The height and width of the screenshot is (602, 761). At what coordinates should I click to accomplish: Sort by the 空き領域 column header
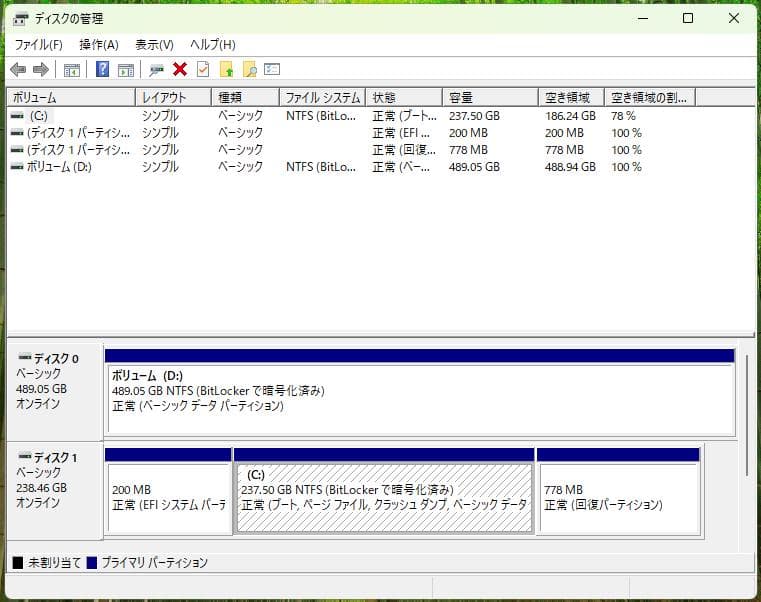(x=571, y=98)
